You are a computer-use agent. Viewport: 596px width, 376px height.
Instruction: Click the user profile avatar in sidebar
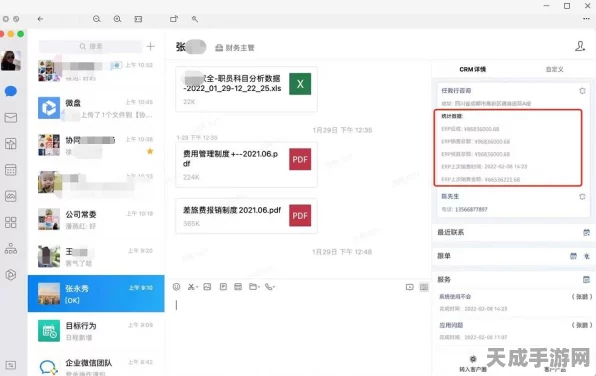[x=11, y=60]
